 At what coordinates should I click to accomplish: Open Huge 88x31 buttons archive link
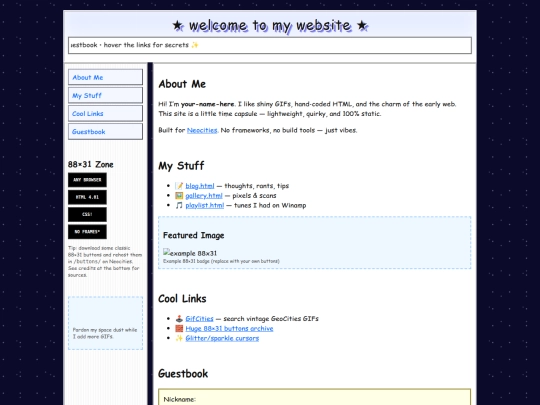pos(229,329)
